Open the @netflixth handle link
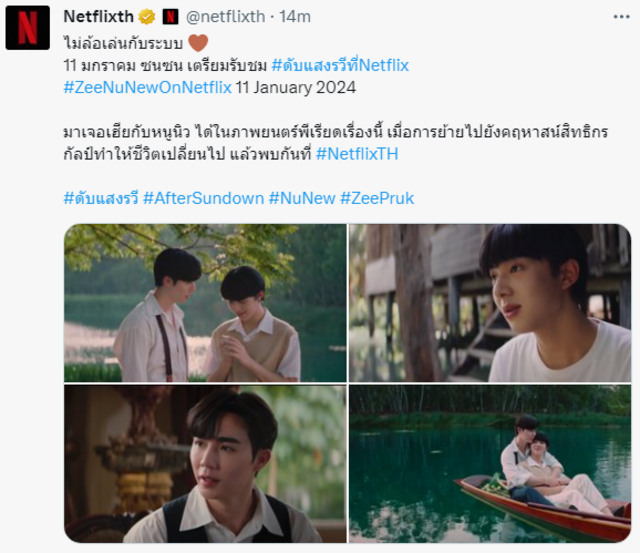 pyautogui.click(x=225, y=17)
